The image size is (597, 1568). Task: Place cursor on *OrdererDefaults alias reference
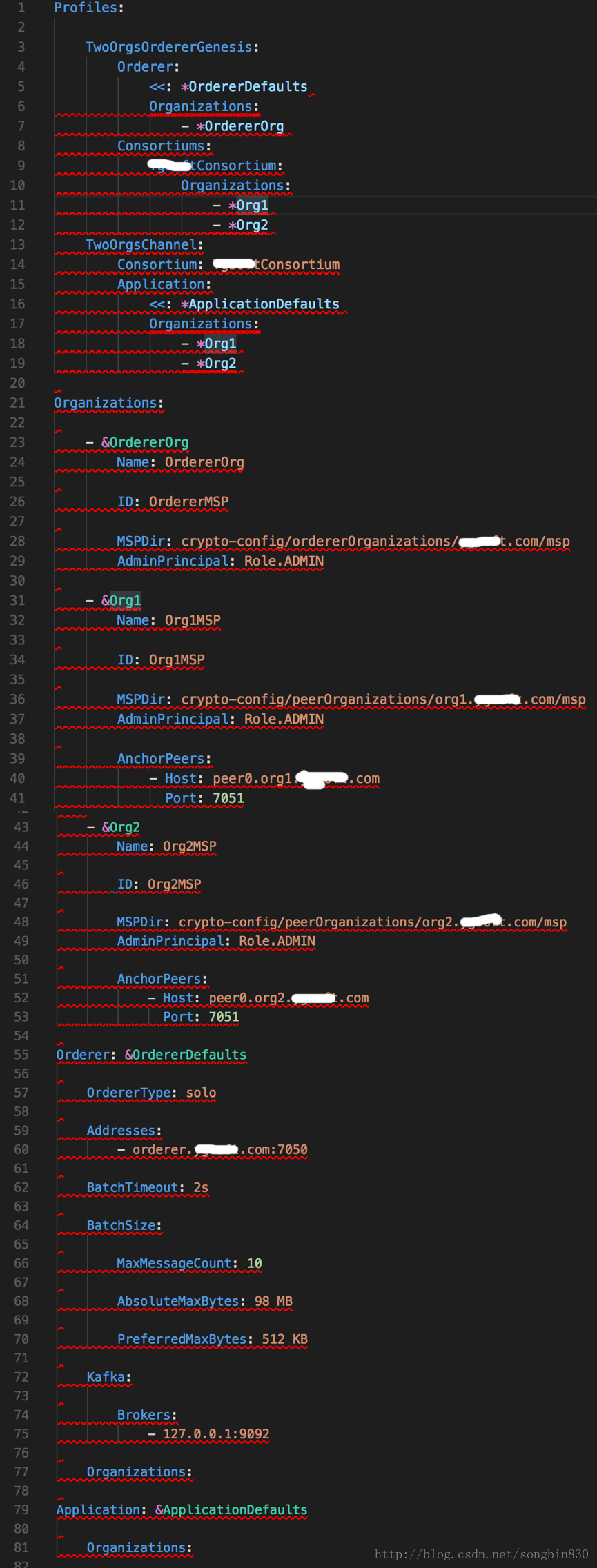[244, 87]
